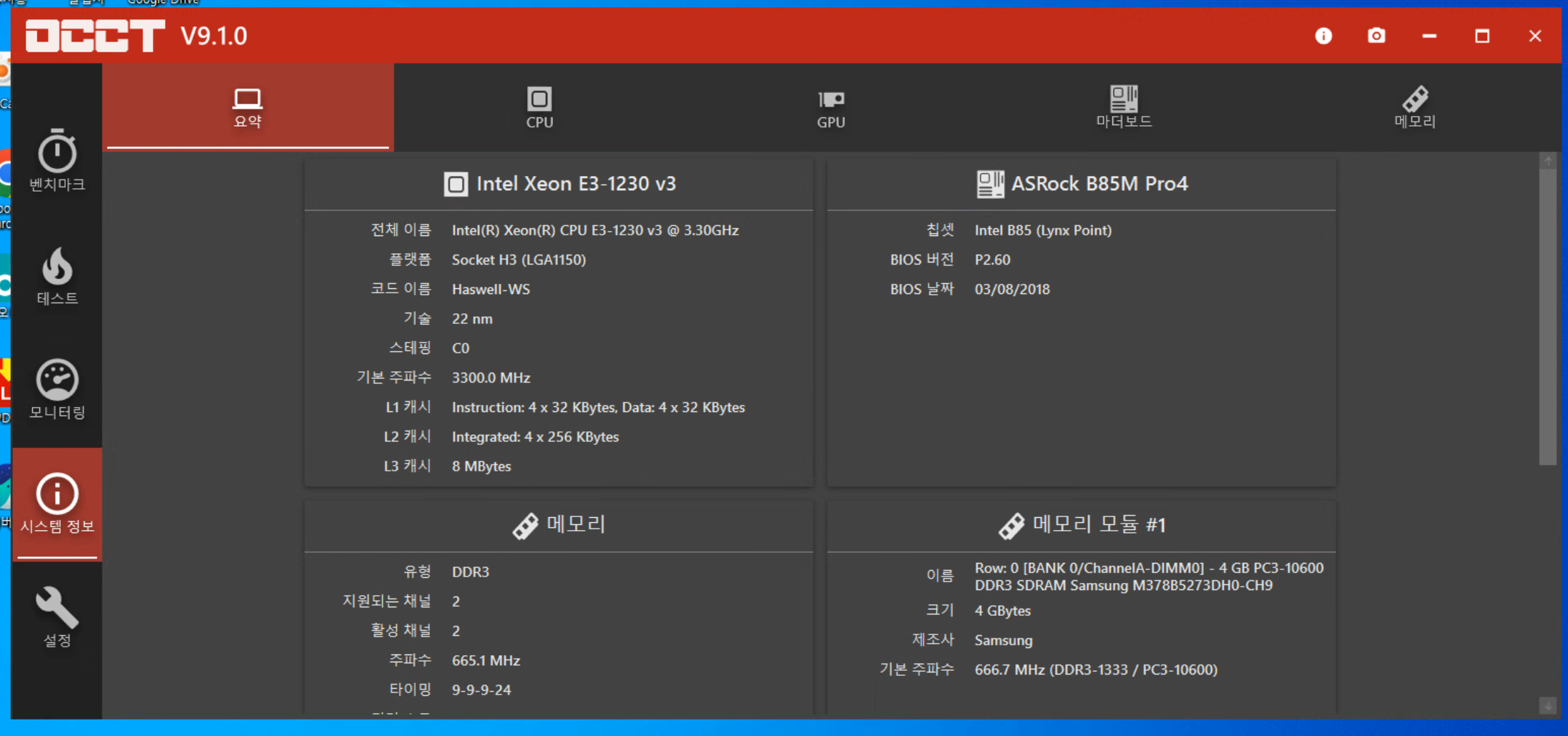Click the 'DDR3' memory type value
The height and width of the screenshot is (736, 1568).
pyautogui.click(x=471, y=572)
